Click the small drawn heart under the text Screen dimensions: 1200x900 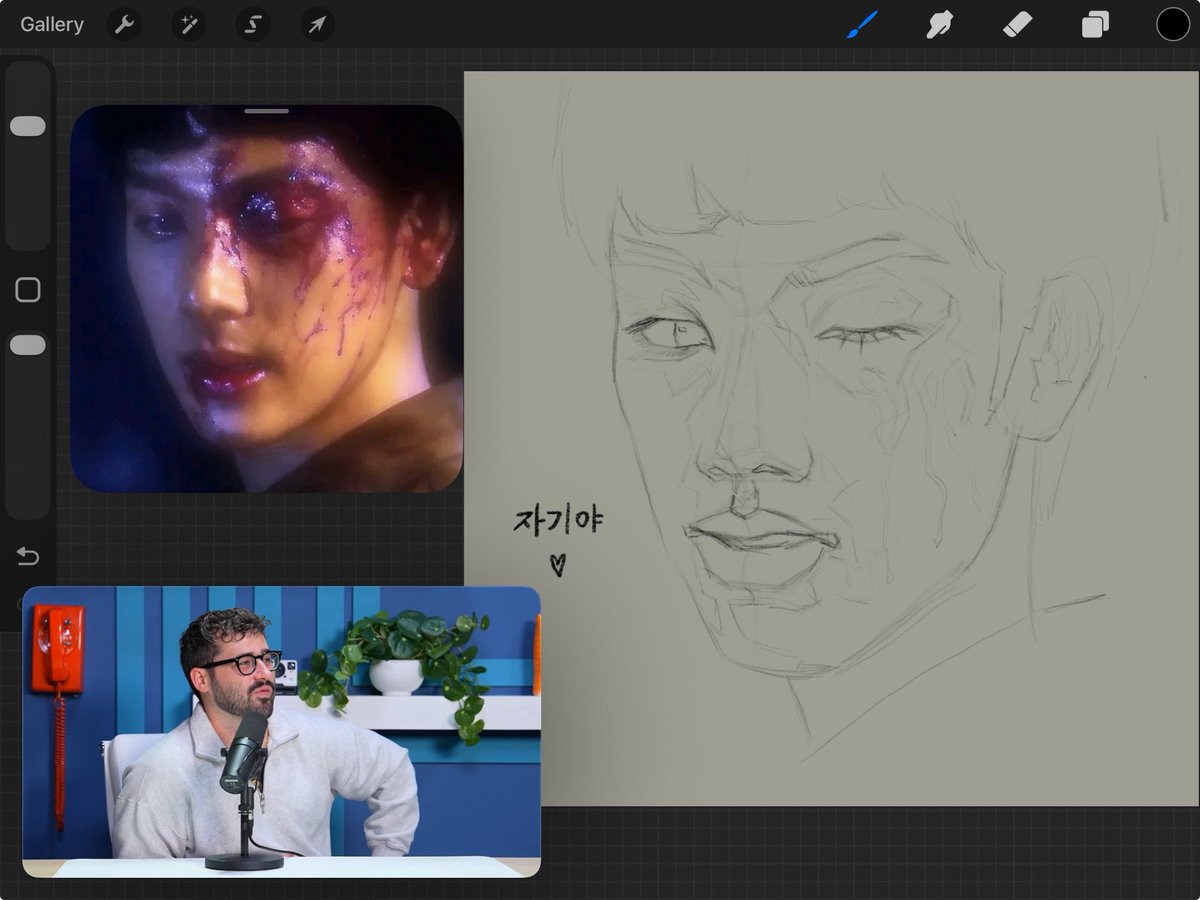click(x=558, y=565)
